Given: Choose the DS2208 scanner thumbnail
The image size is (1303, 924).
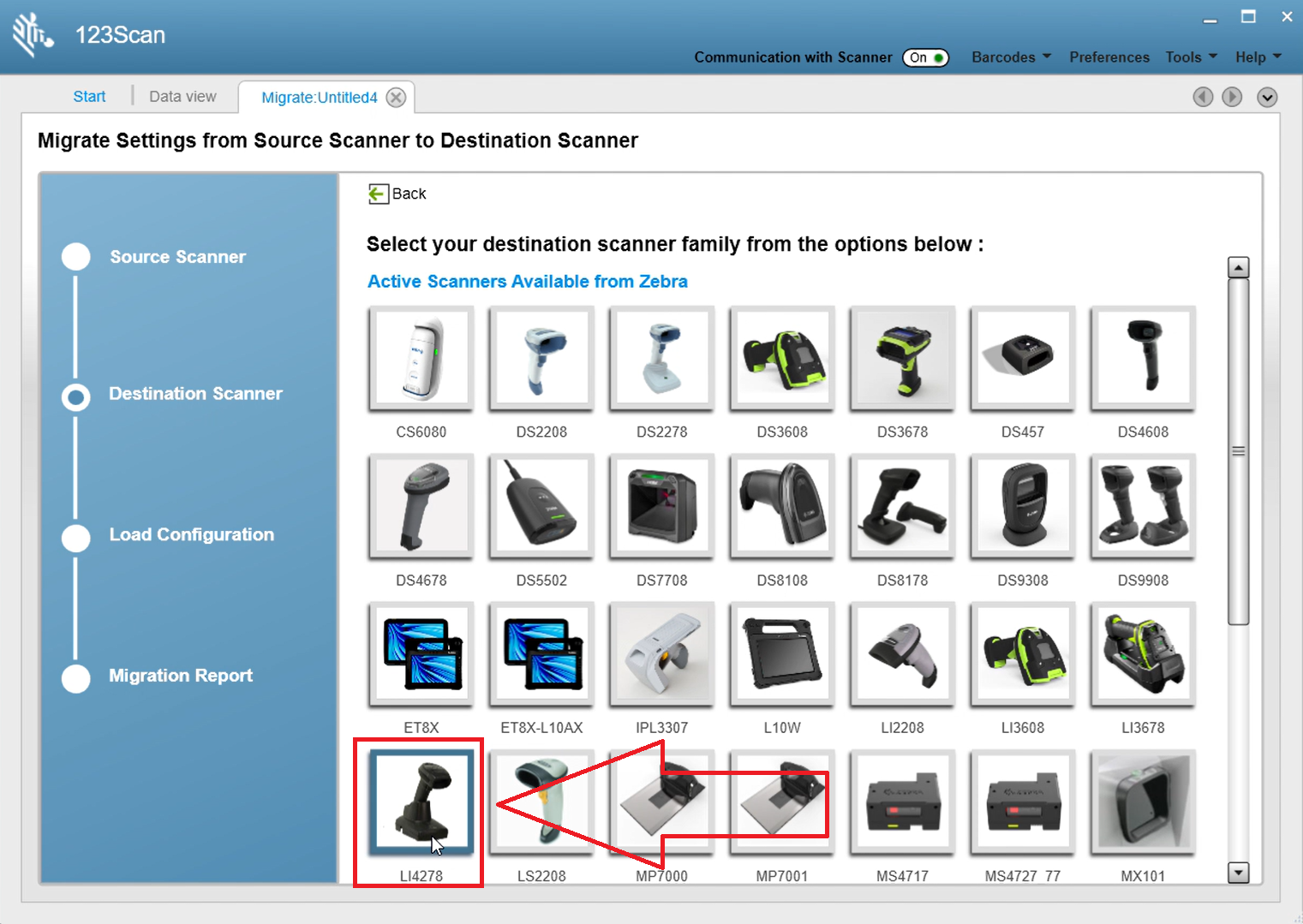Looking at the screenshot, I should pyautogui.click(x=541, y=358).
